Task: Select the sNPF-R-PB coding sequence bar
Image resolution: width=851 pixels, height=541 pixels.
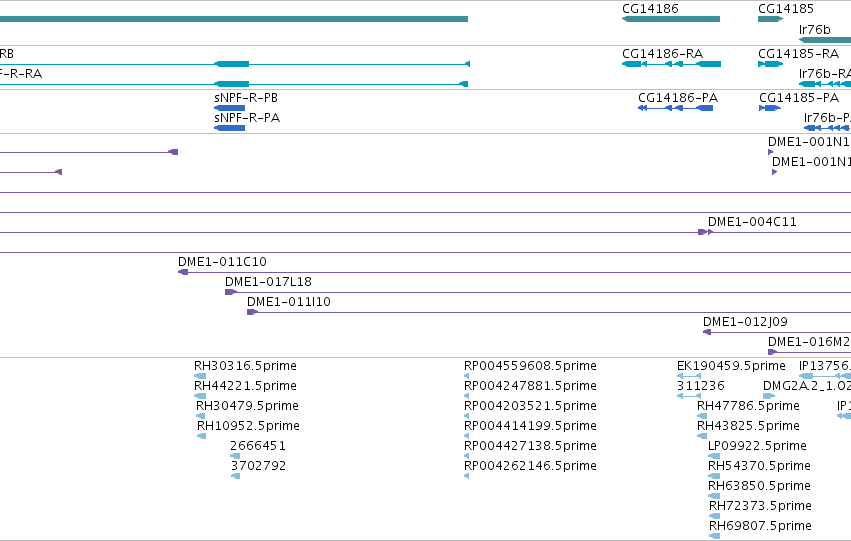Action: coord(230,108)
